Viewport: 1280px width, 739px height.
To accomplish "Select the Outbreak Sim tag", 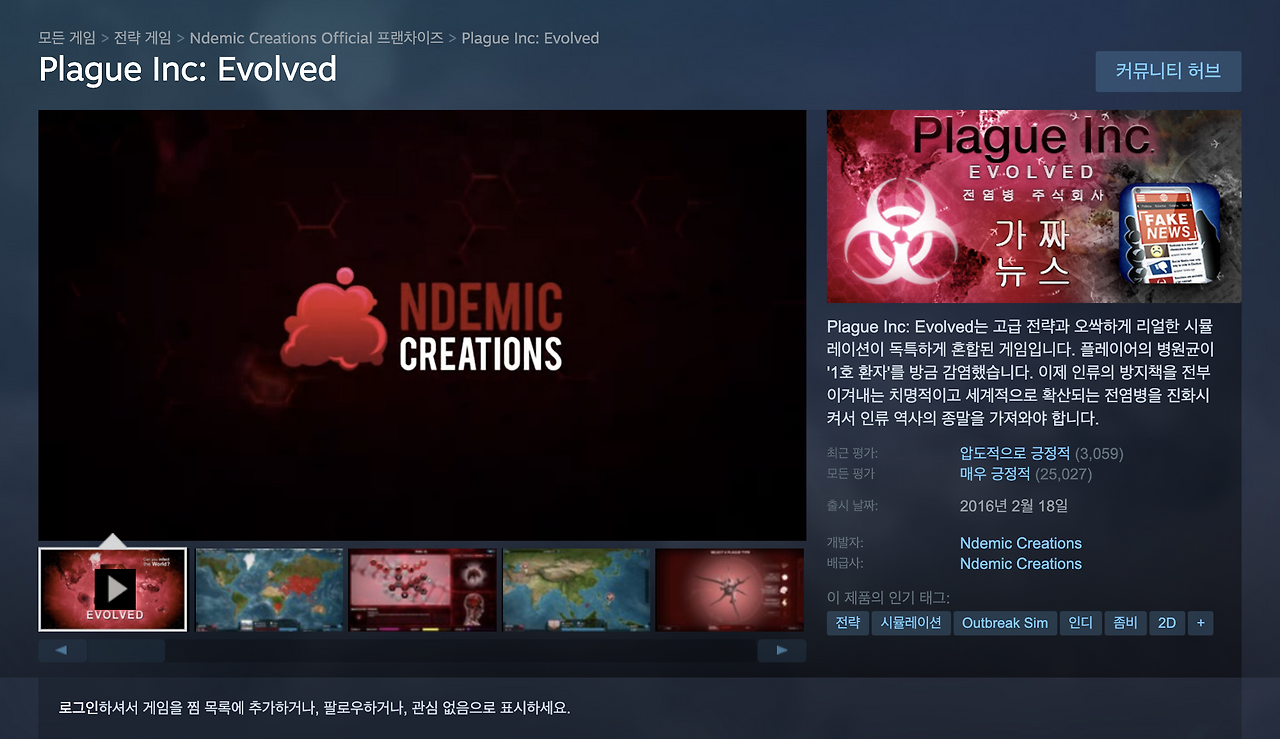I will tap(1005, 623).
